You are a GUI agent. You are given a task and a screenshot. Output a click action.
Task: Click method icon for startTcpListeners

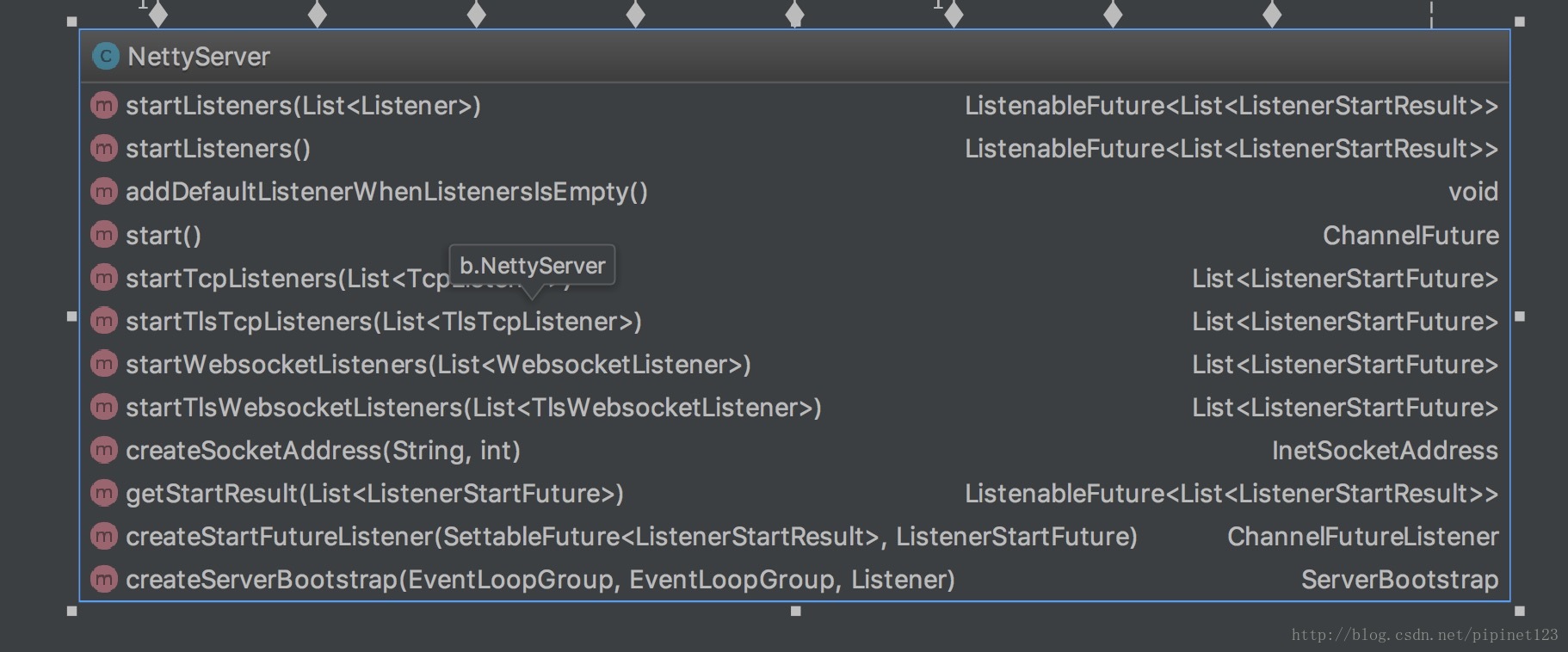coord(104,278)
